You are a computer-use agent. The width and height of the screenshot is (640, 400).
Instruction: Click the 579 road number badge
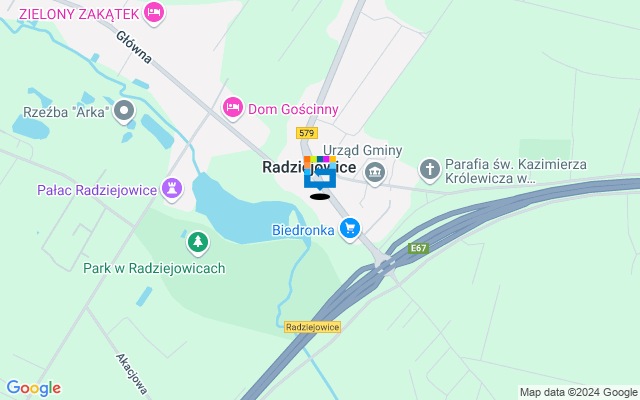(x=307, y=133)
